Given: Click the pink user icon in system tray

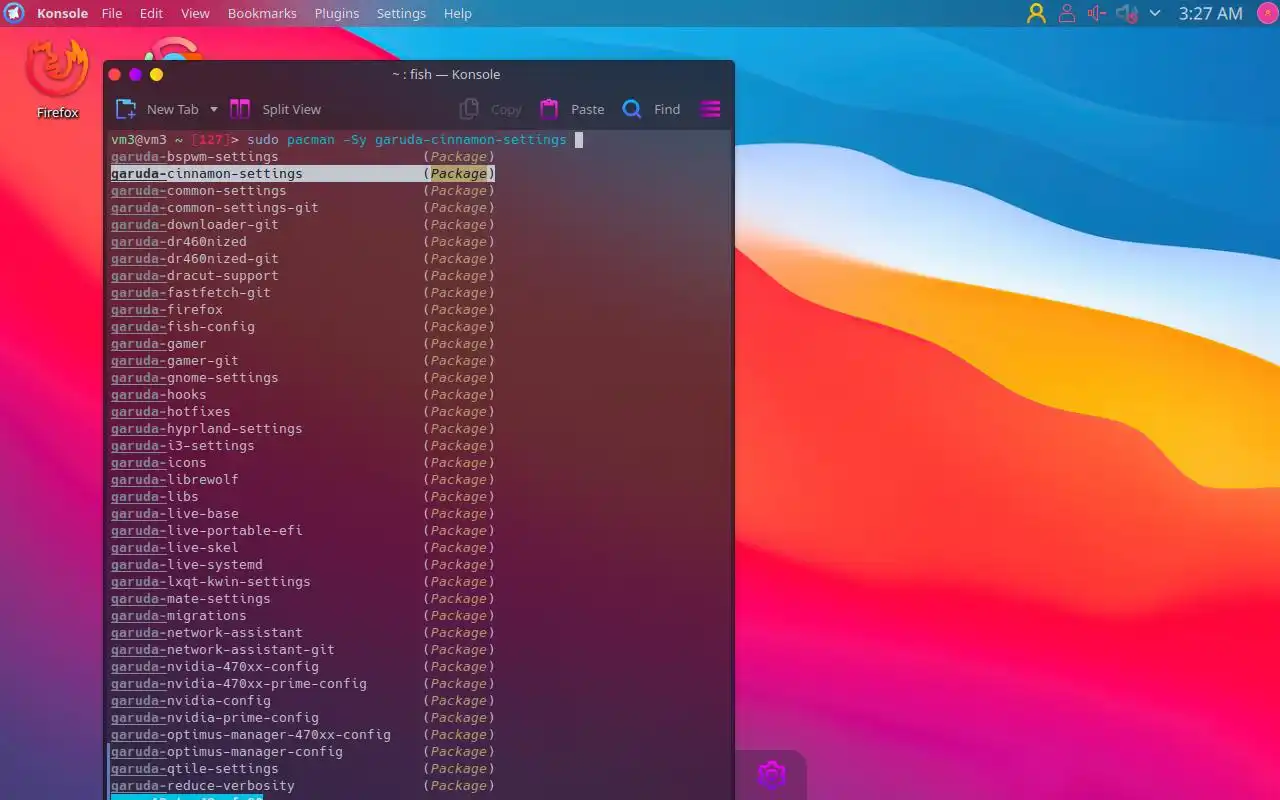Looking at the screenshot, I should 1067,13.
